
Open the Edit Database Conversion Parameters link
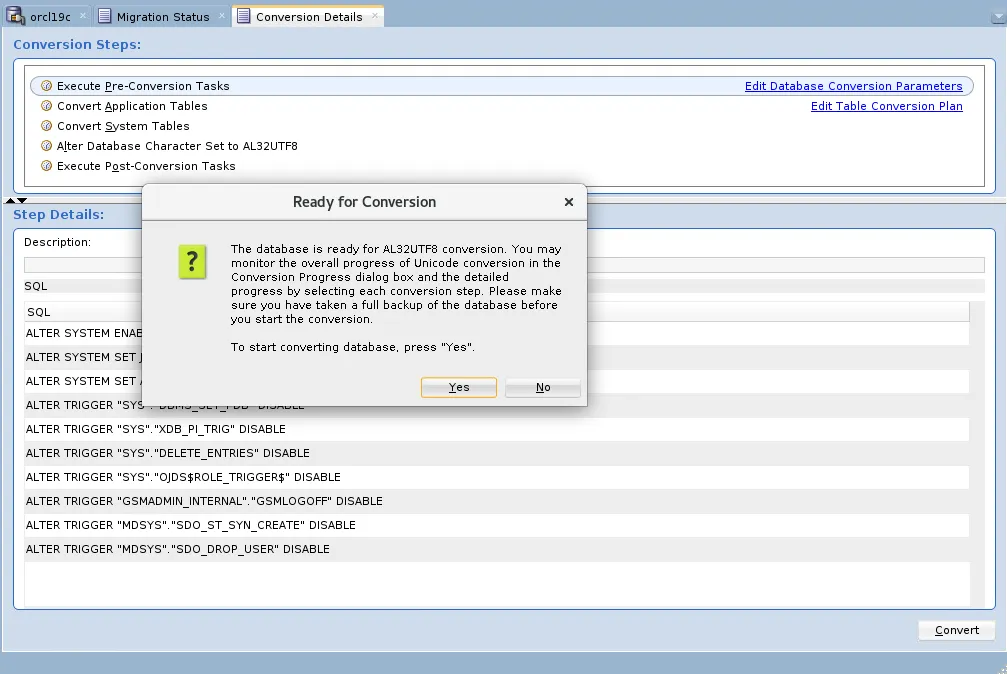click(853, 86)
